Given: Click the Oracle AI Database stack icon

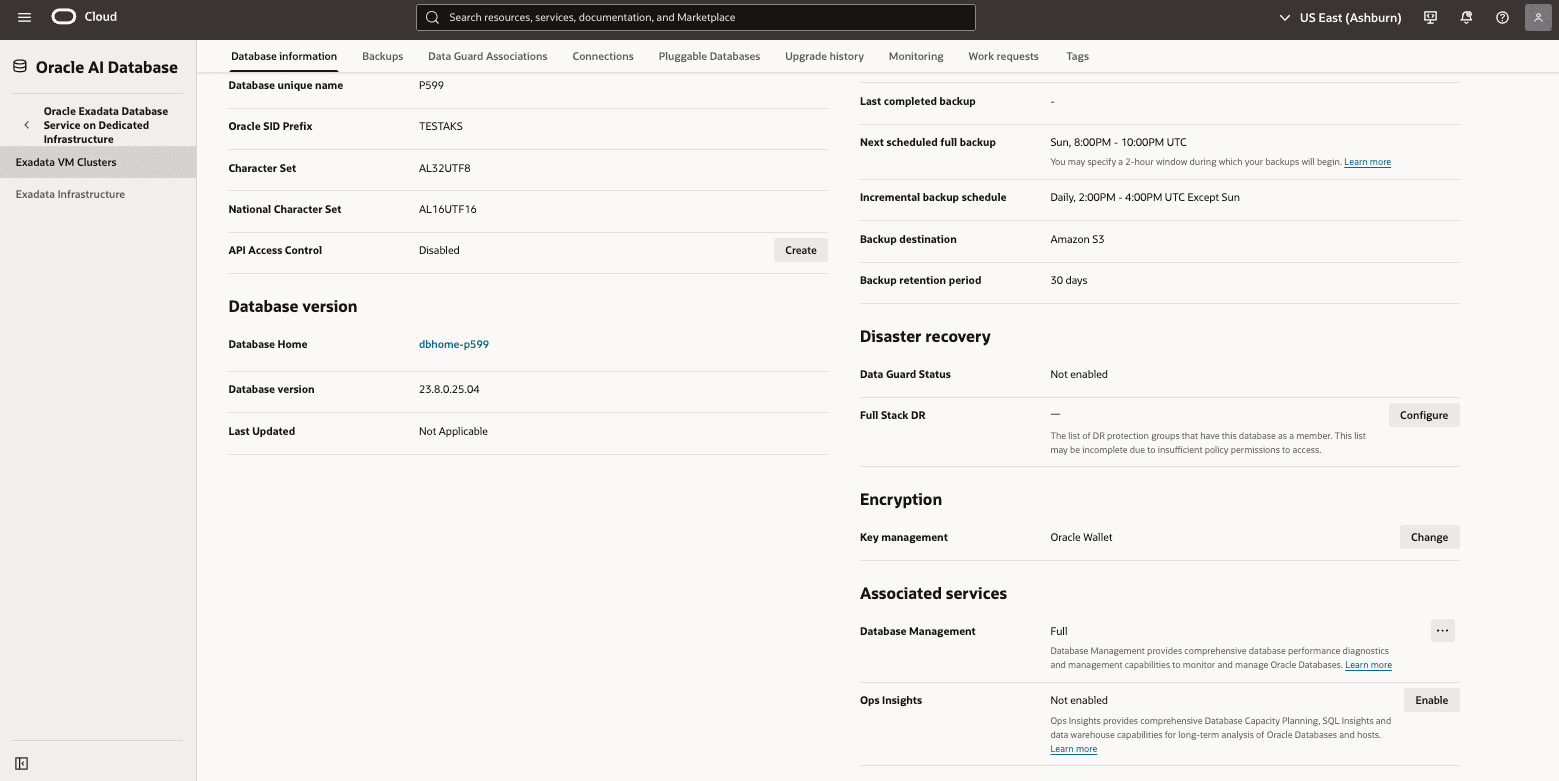Looking at the screenshot, I should coord(20,67).
